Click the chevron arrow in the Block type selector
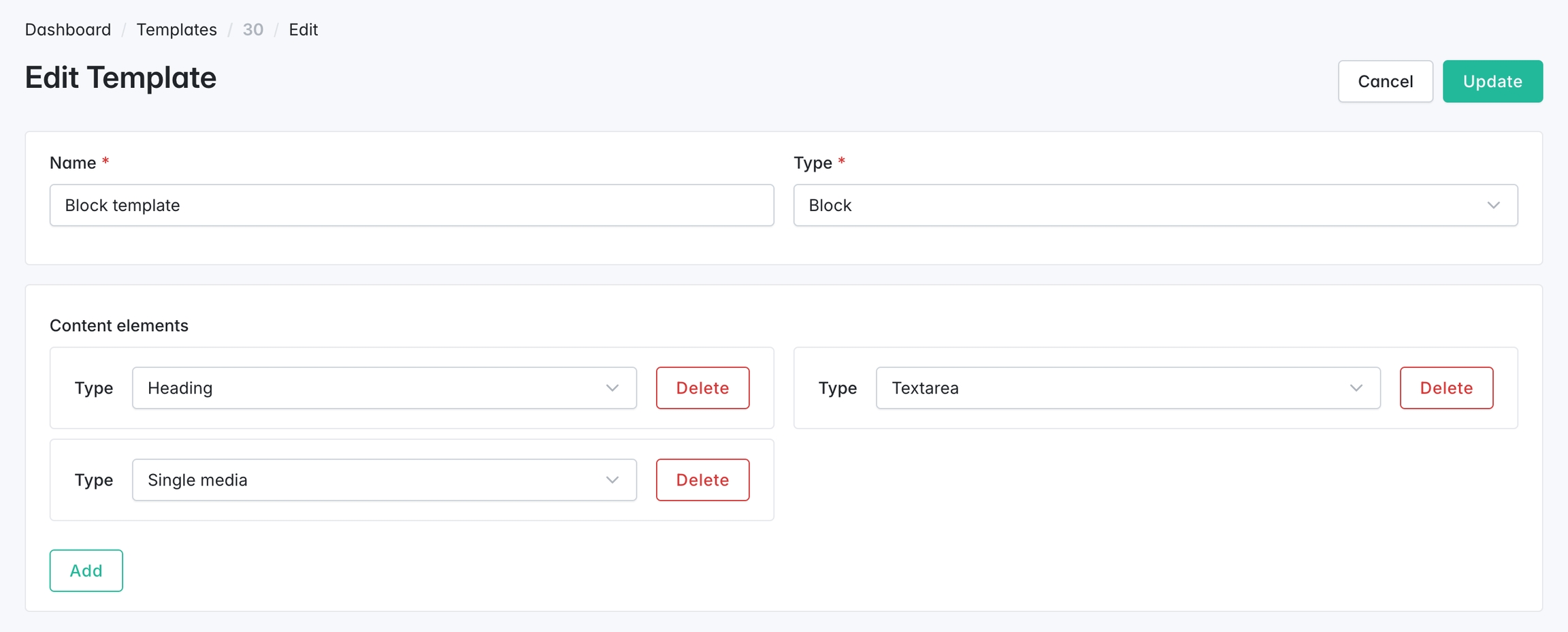This screenshot has height=632, width=1568. (1493, 205)
